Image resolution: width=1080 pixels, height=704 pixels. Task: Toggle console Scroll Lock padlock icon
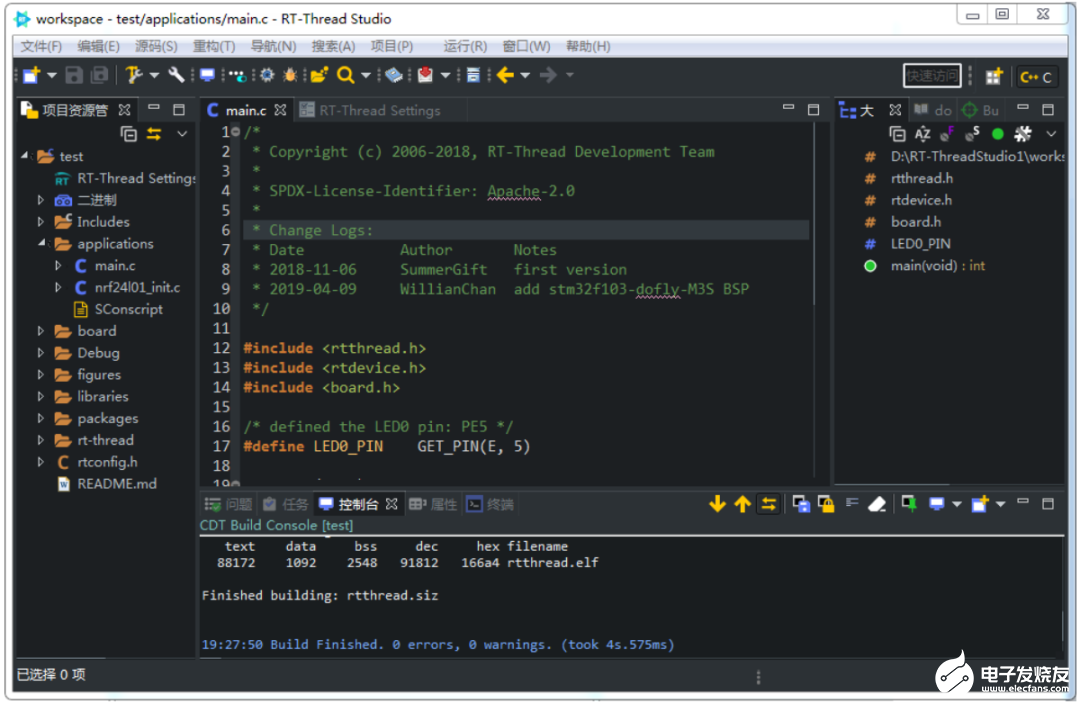(826, 504)
